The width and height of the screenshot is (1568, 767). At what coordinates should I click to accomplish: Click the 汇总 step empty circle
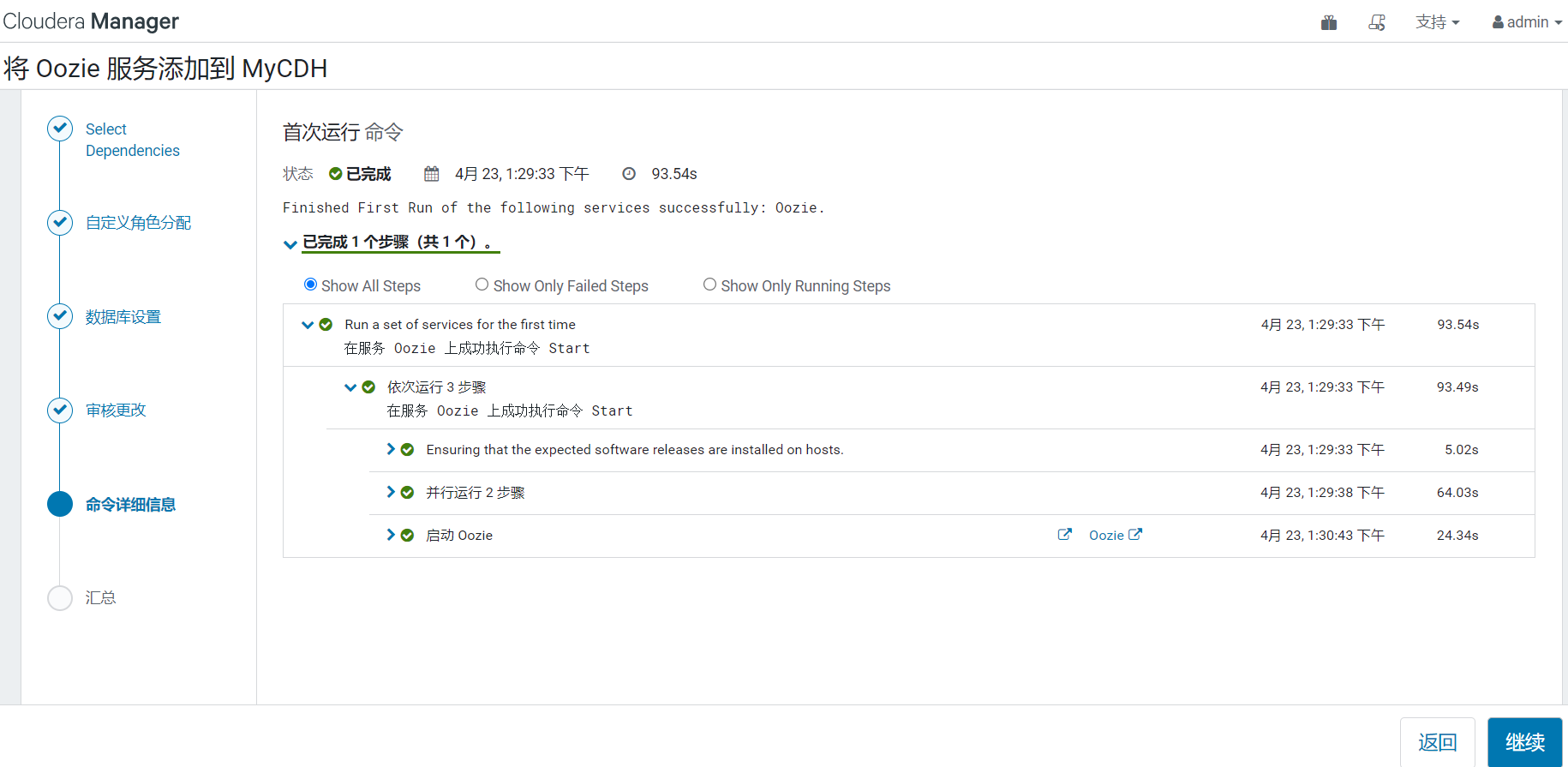[x=60, y=597]
